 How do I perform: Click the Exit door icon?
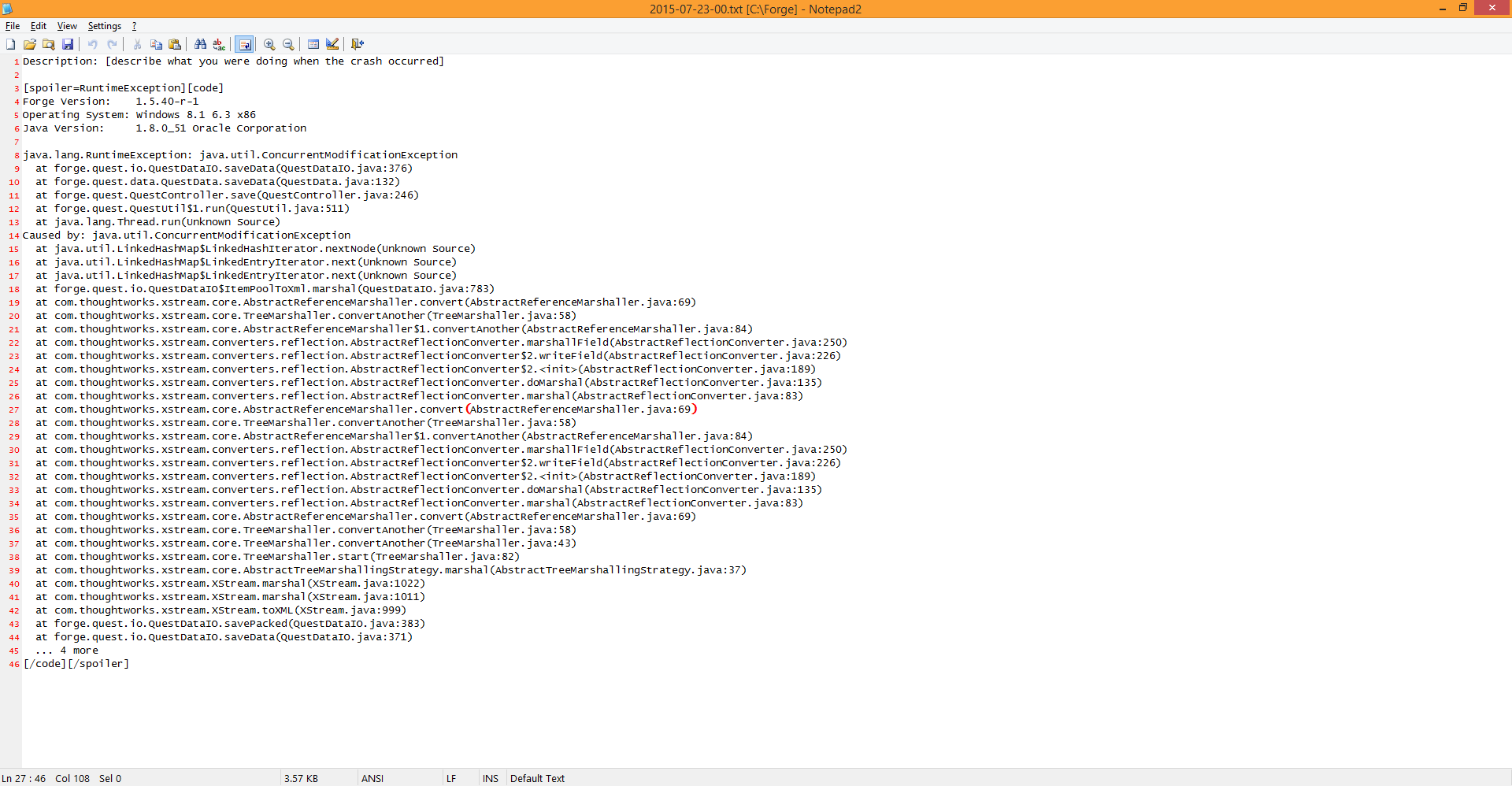[x=358, y=44]
